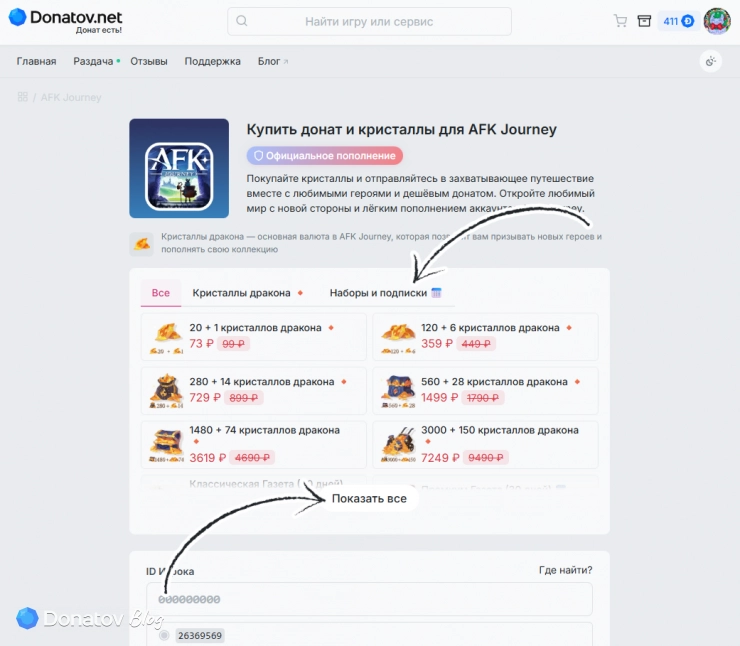Open the 411 balance coin badge
Image resolution: width=740 pixels, height=646 pixels.
pyautogui.click(x=678, y=21)
